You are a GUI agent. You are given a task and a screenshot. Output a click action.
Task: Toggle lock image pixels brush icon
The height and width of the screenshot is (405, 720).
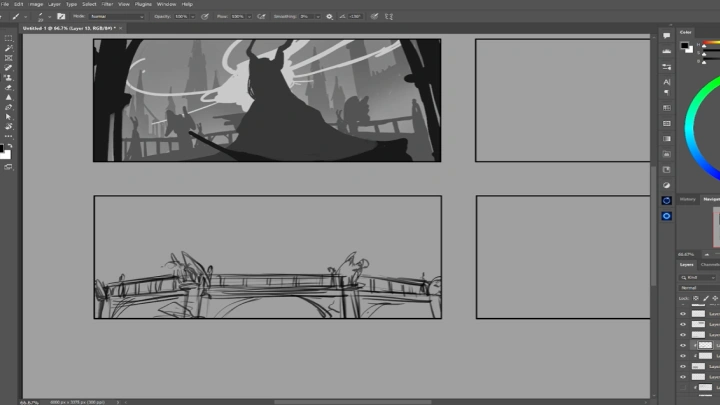[x=706, y=298]
